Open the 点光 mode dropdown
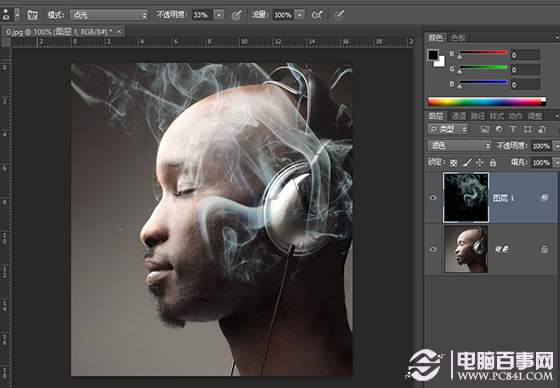 109,15
